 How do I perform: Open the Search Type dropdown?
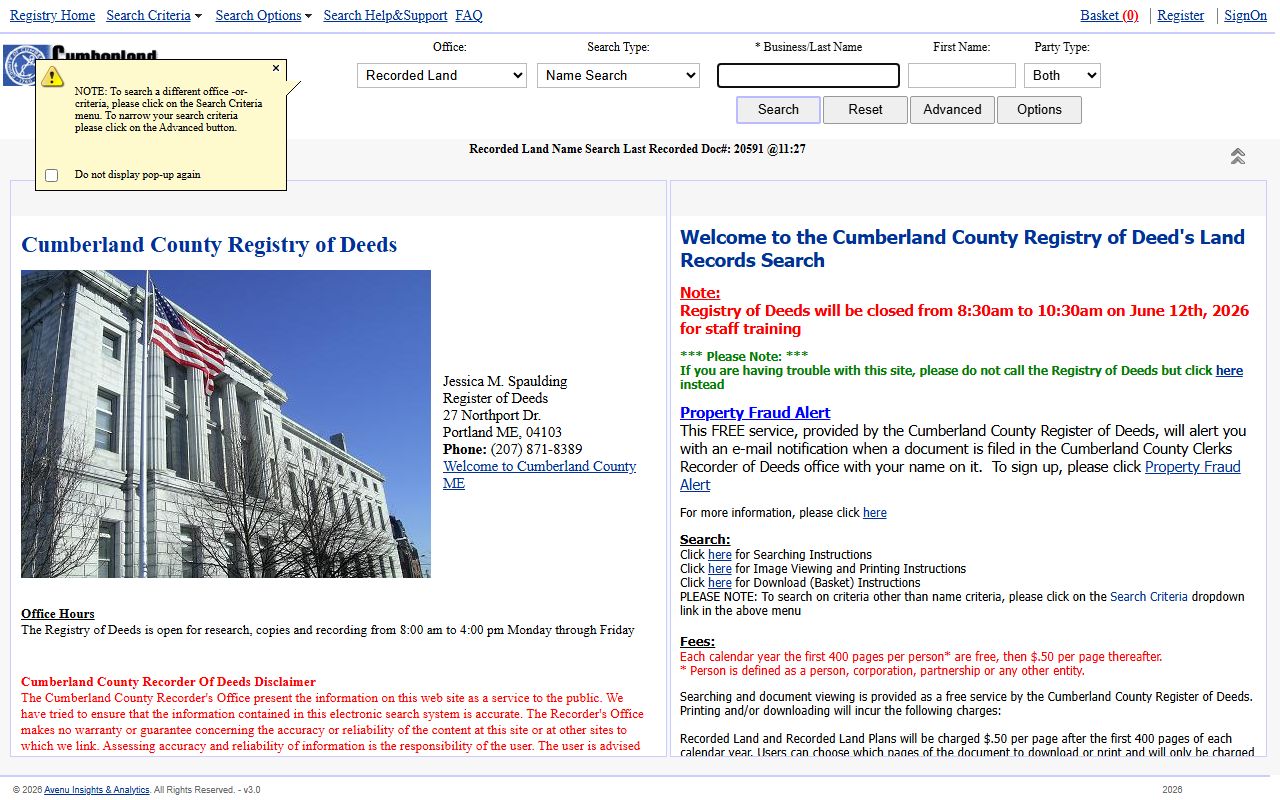pyautogui.click(x=618, y=75)
